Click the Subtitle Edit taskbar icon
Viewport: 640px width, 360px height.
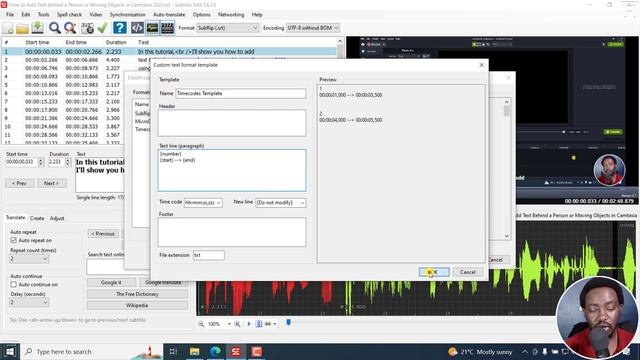(x=236, y=351)
